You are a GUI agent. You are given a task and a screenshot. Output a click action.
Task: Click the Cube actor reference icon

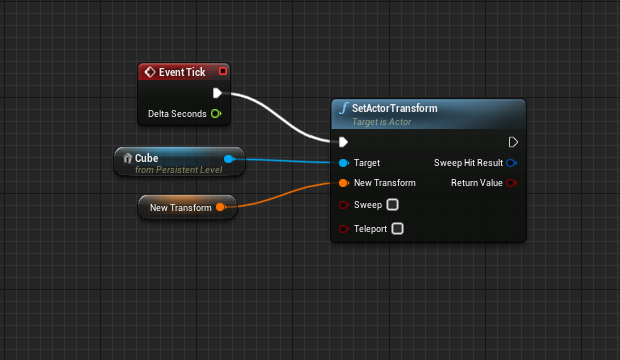[x=127, y=158]
